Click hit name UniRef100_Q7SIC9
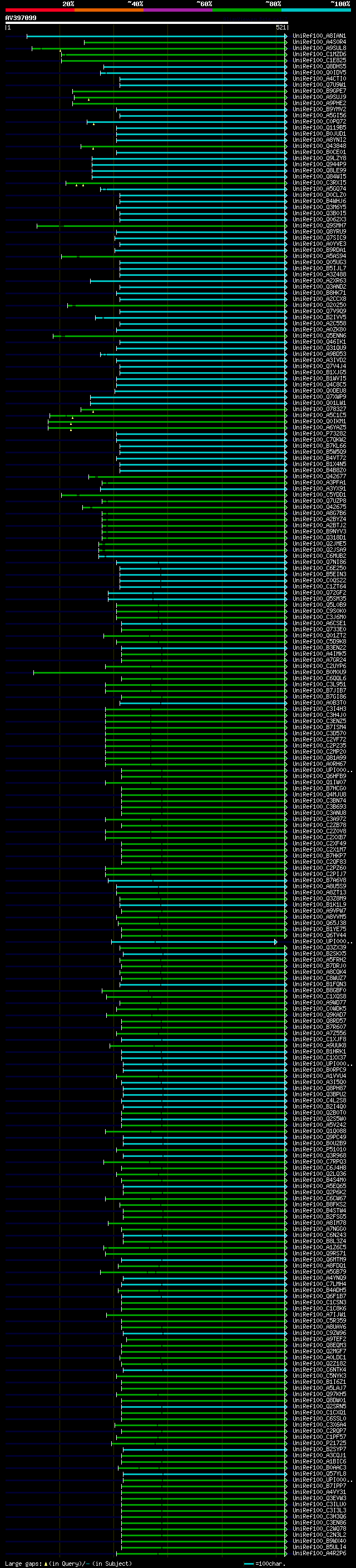 click(x=319, y=238)
